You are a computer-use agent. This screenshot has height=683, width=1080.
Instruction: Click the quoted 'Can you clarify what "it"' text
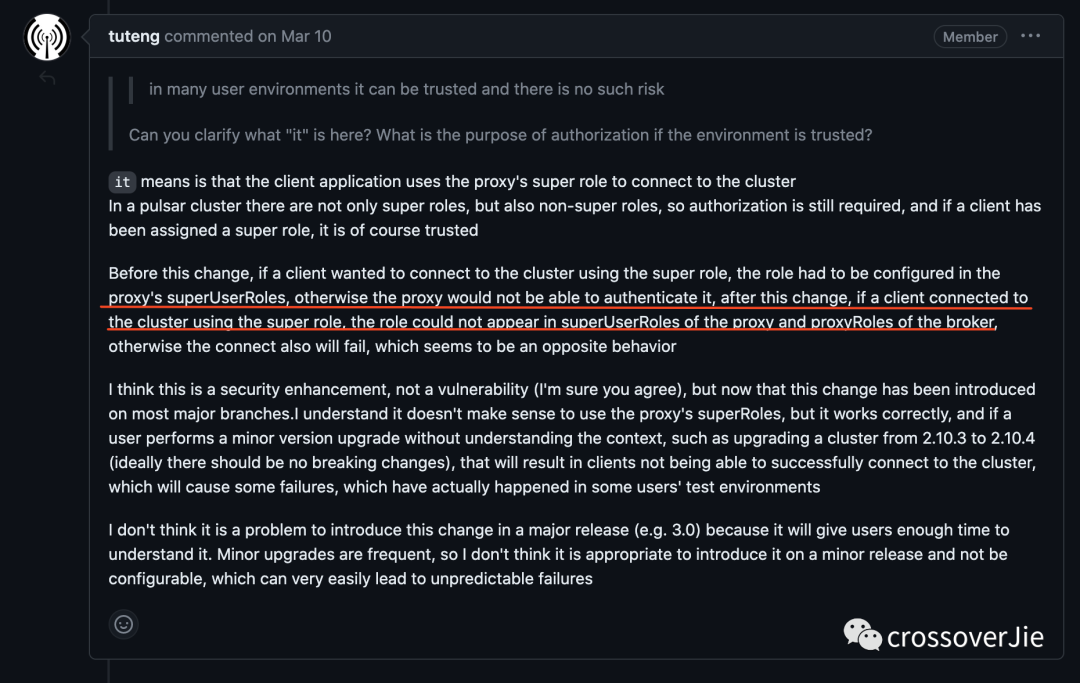pos(500,135)
